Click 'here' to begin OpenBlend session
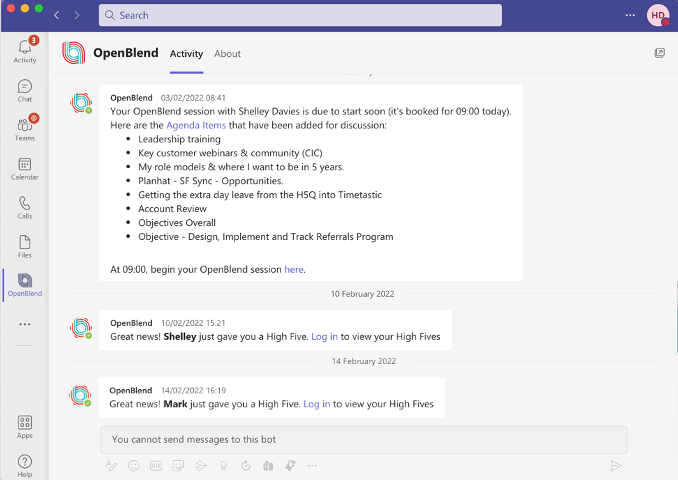The image size is (678, 480). [x=294, y=269]
